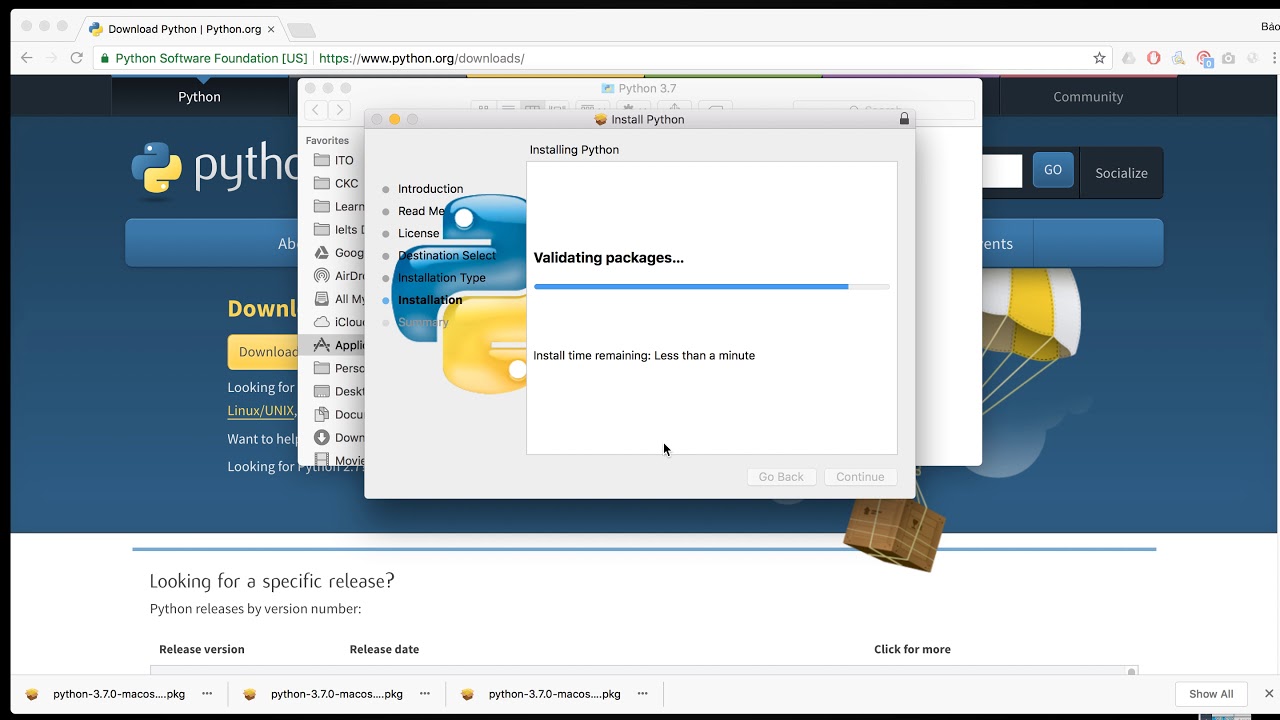
Task: Click the releases table scrollbar
Action: (1132, 672)
